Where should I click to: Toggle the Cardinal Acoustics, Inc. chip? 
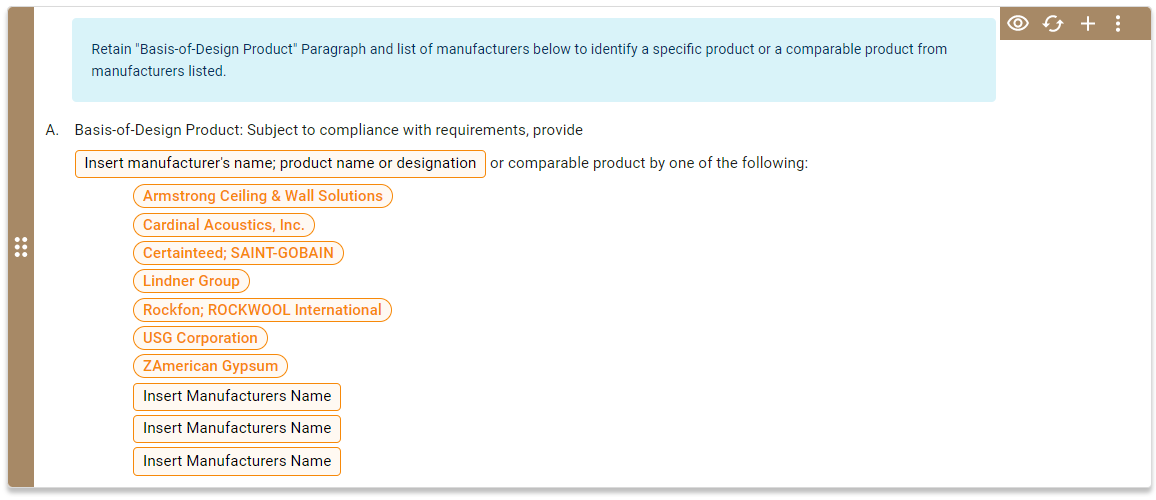click(x=224, y=225)
